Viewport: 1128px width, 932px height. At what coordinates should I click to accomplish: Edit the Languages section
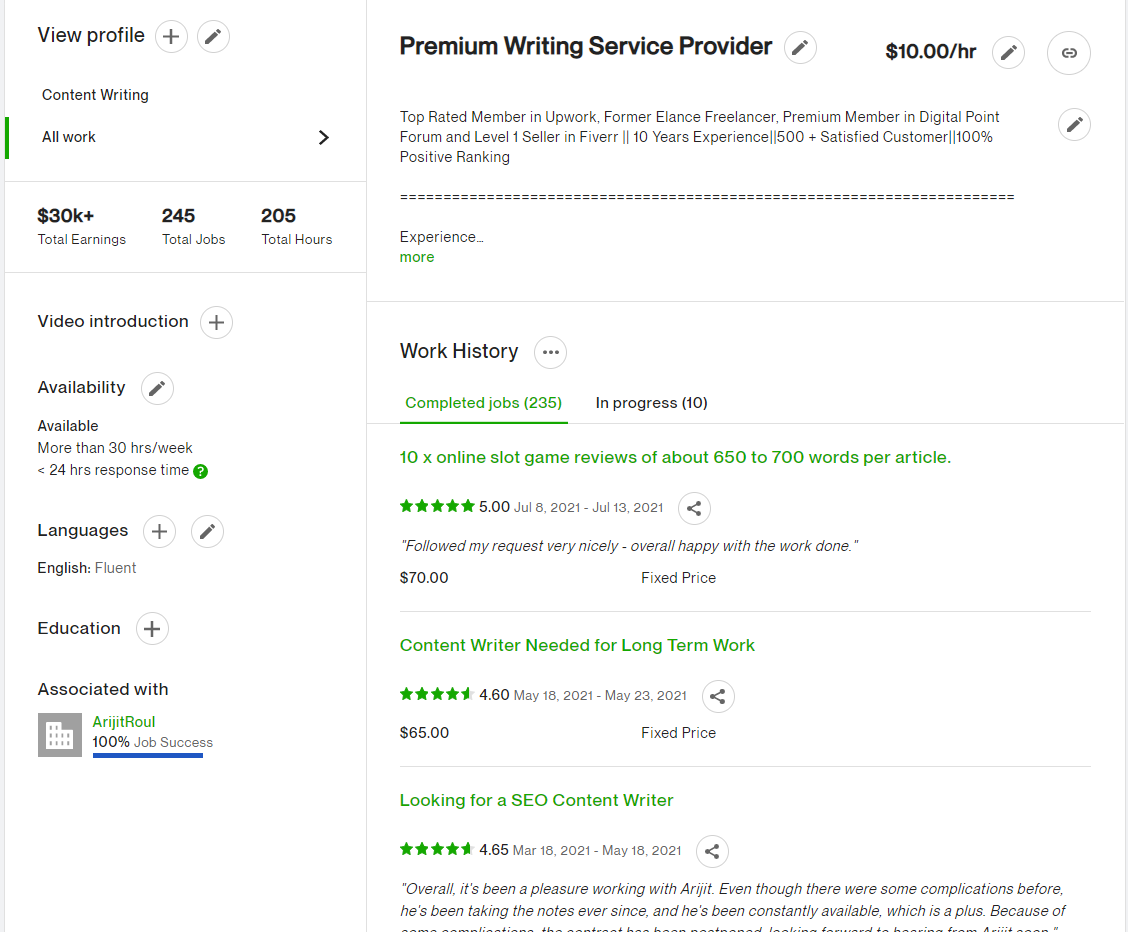point(207,532)
